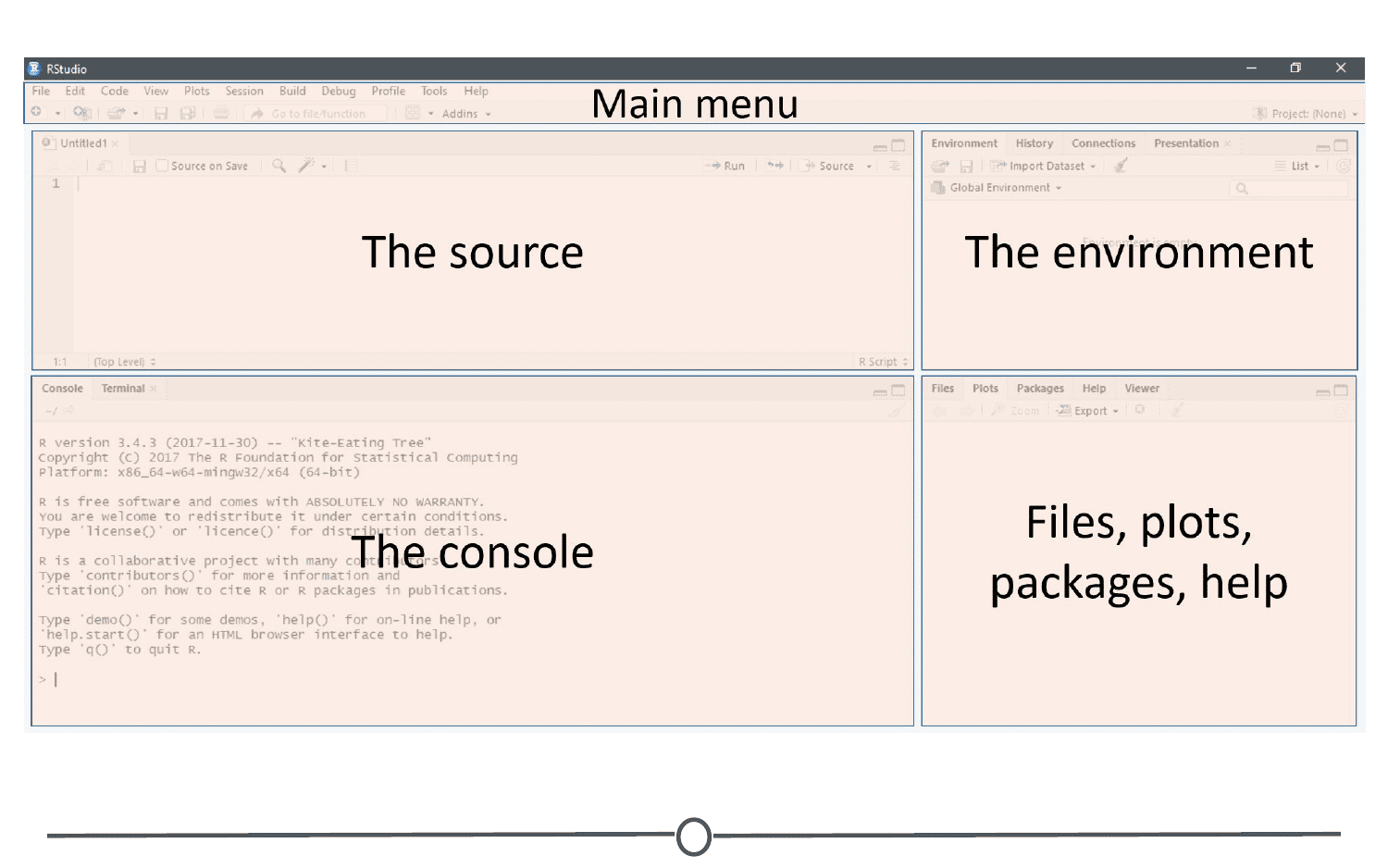Open the Tools menu
The image size is (1388, 868).
(434, 91)
